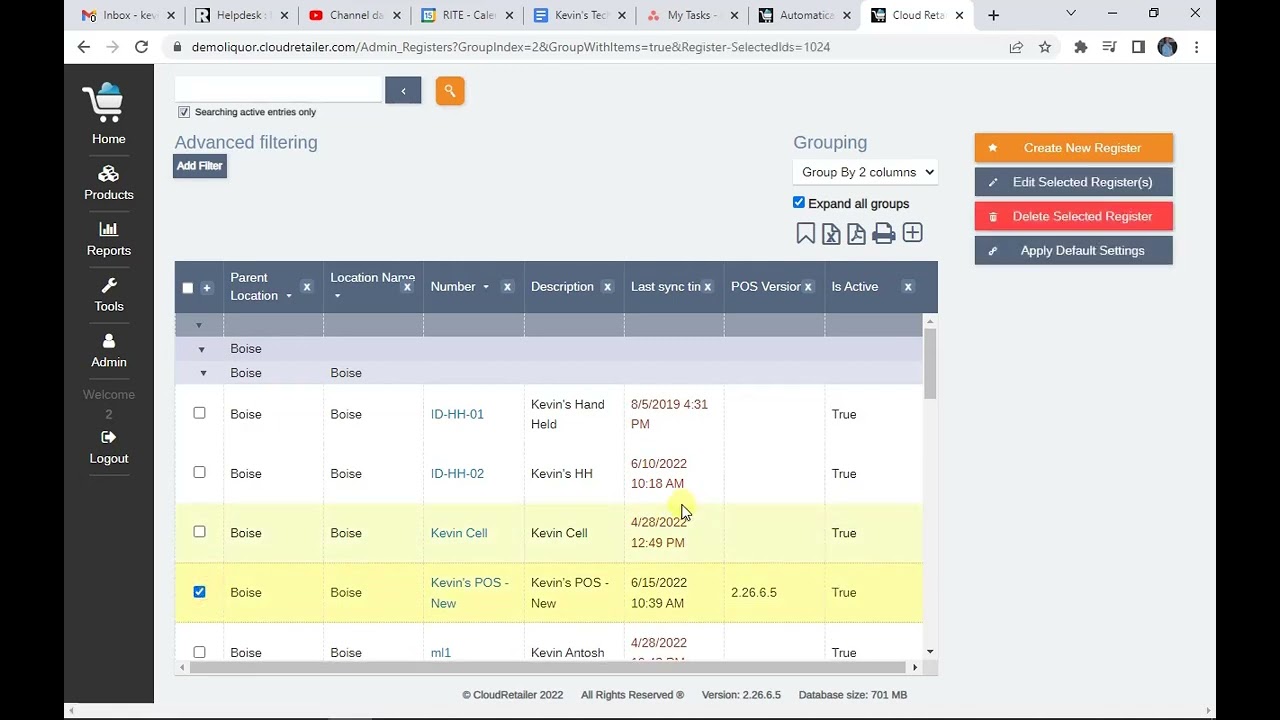Switch to the Channel dashboard YouTube tab
The image size is (1280, 720).
tap(354, 15)
